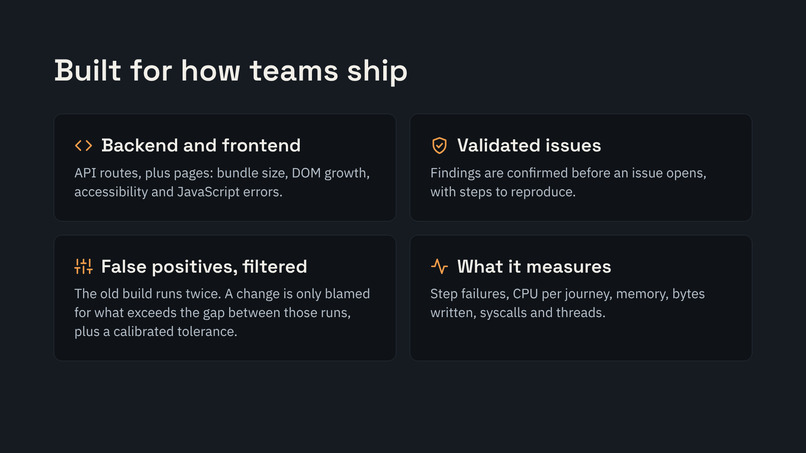Screen dimensions: 806x453
Task: Select the False positives, filtered heading
Action: [204, 266]
